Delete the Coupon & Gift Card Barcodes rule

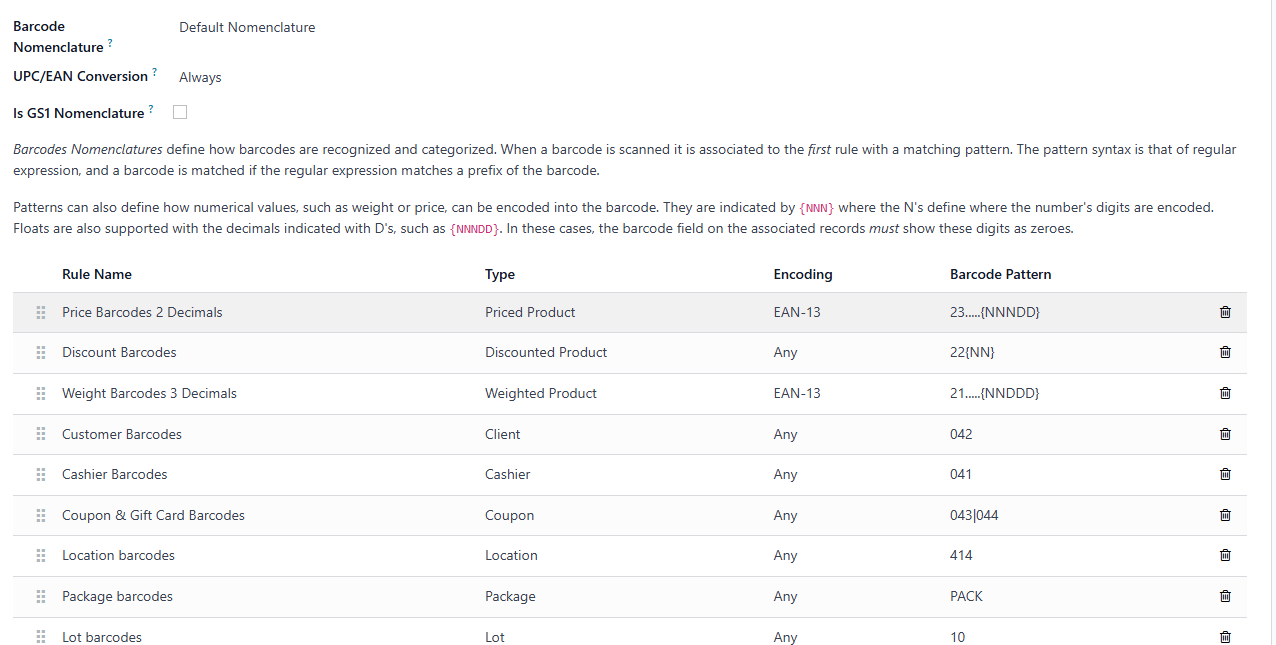1225,515
